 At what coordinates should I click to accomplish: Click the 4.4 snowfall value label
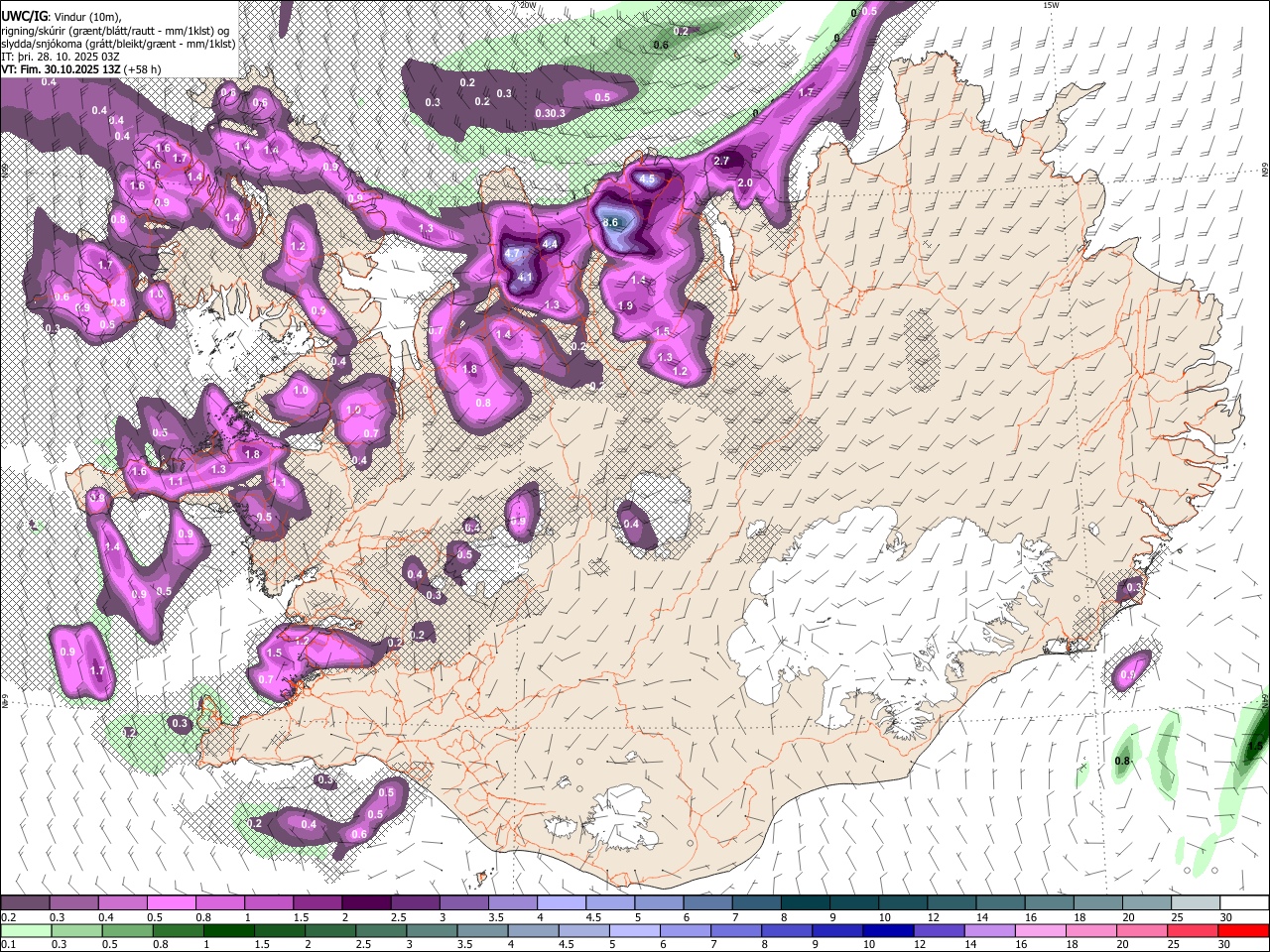coord(551,244)
